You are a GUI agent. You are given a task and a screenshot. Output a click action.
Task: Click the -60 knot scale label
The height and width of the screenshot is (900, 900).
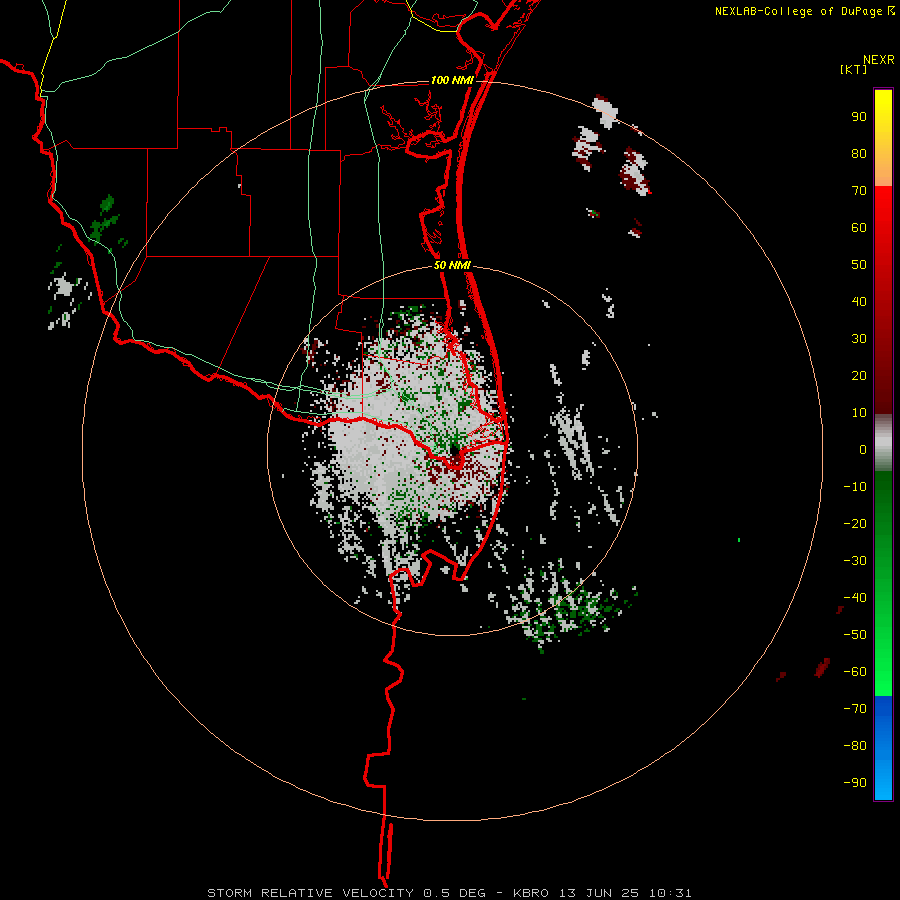pyautogui.click(x=855, y=672)
